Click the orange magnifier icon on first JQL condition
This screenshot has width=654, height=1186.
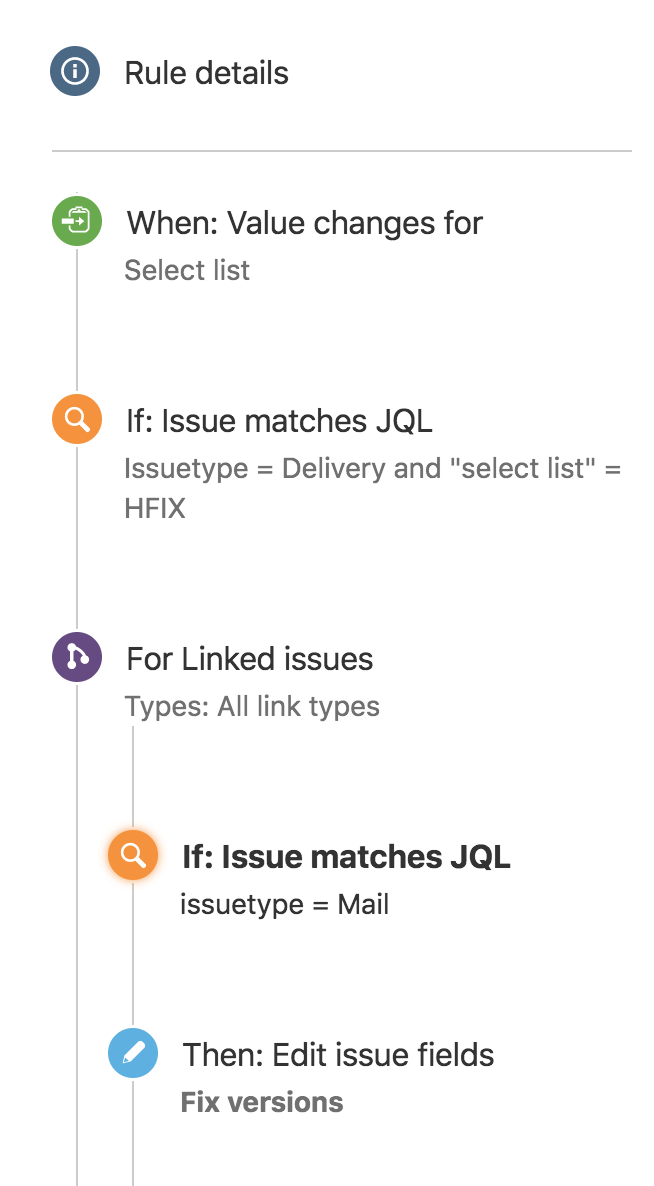[76, 419]
